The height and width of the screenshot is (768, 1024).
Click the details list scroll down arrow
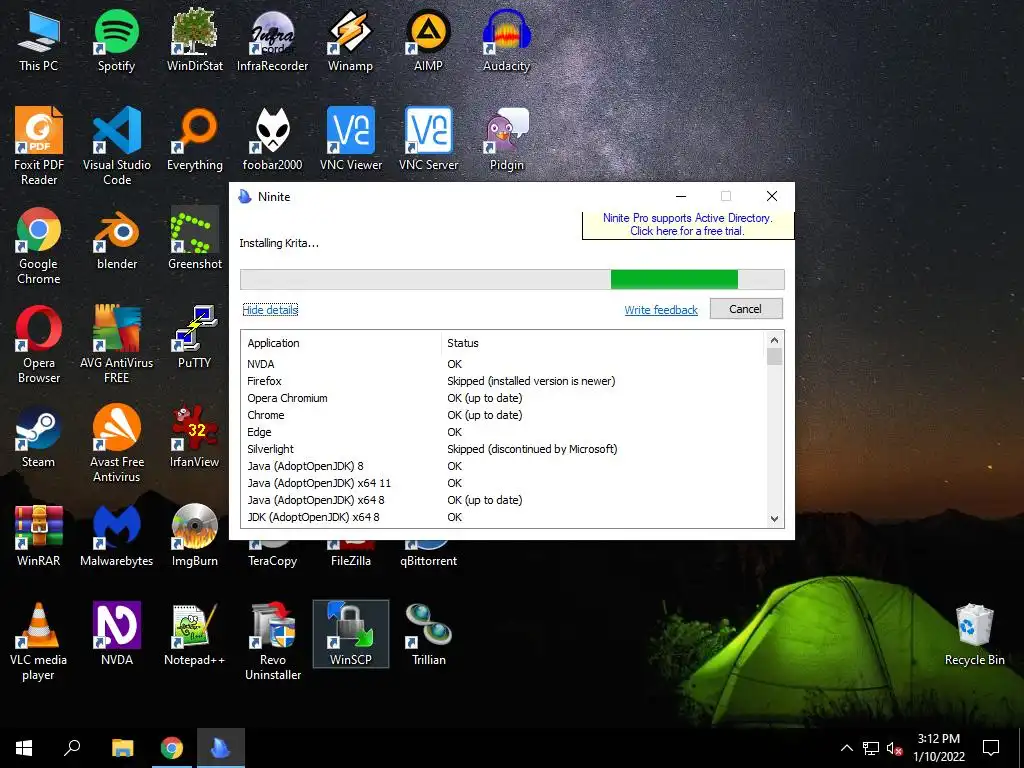tap(774, 519)
